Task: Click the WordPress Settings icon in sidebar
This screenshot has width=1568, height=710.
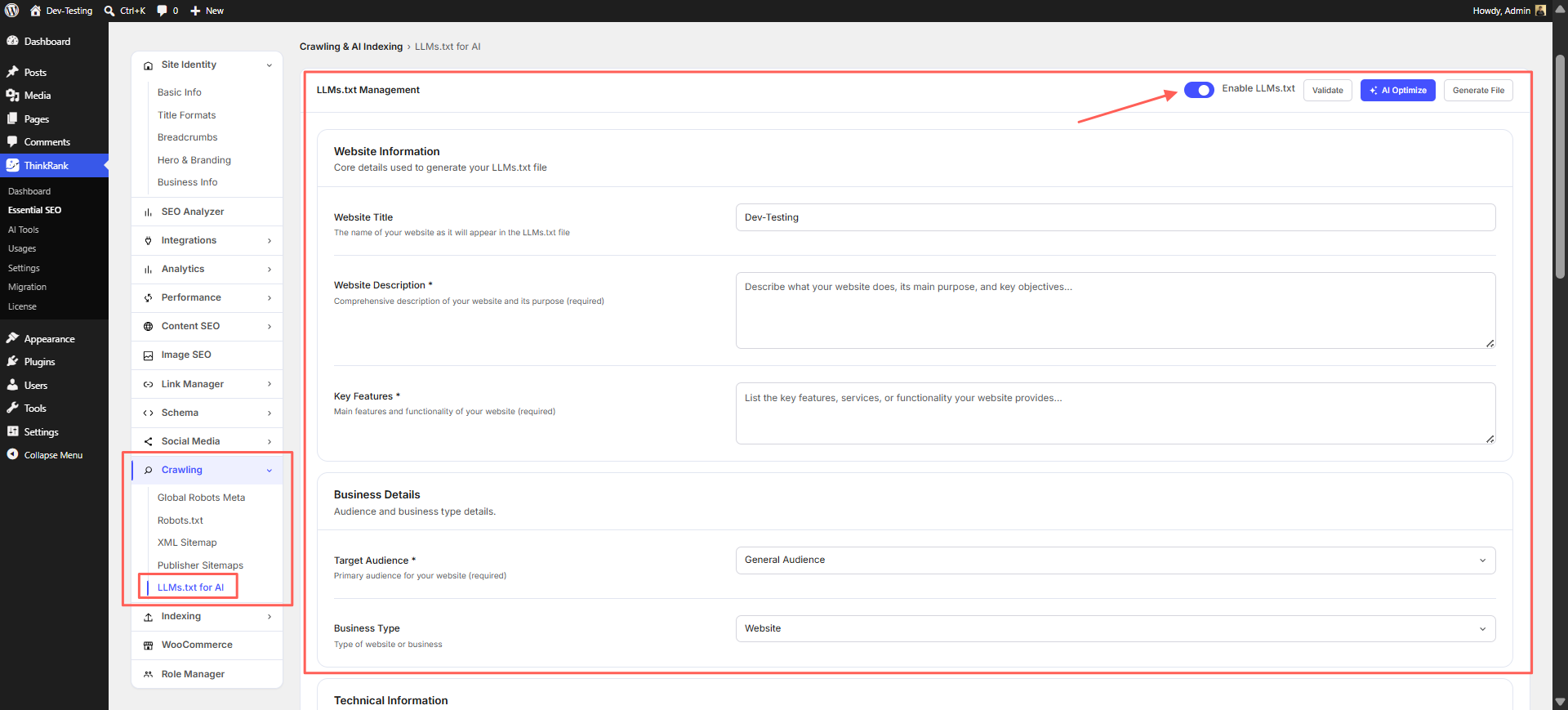Action: click(x=12, y=431)
